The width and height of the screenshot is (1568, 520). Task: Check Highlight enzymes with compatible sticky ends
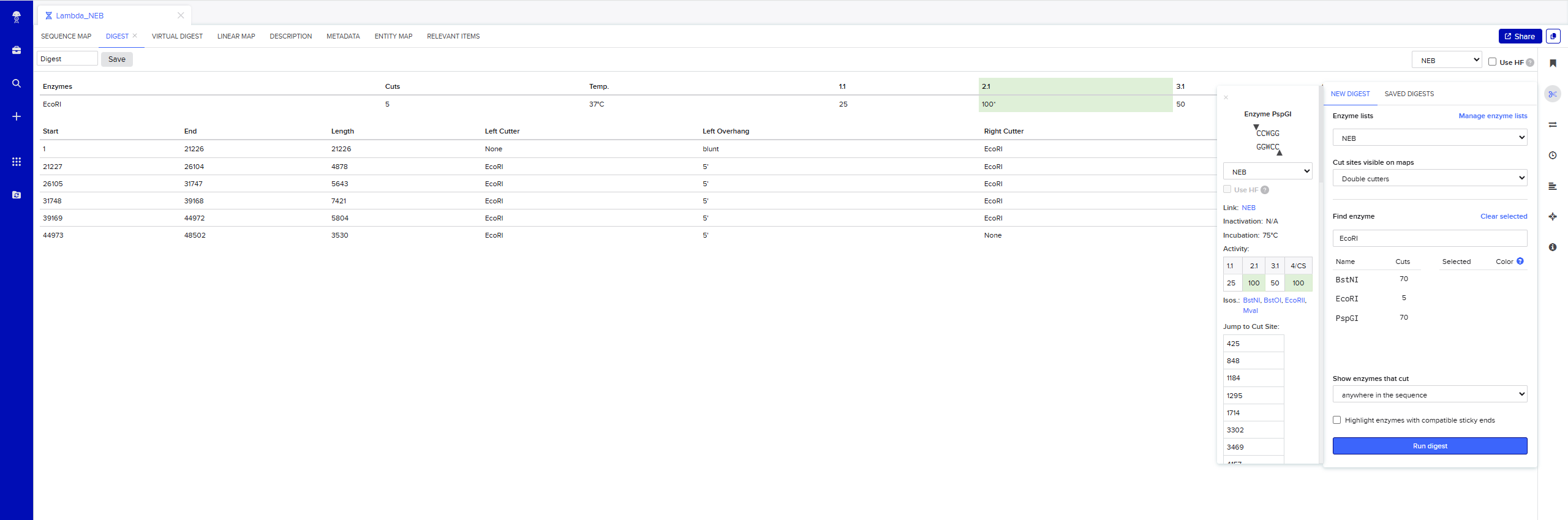(1337, 420)
